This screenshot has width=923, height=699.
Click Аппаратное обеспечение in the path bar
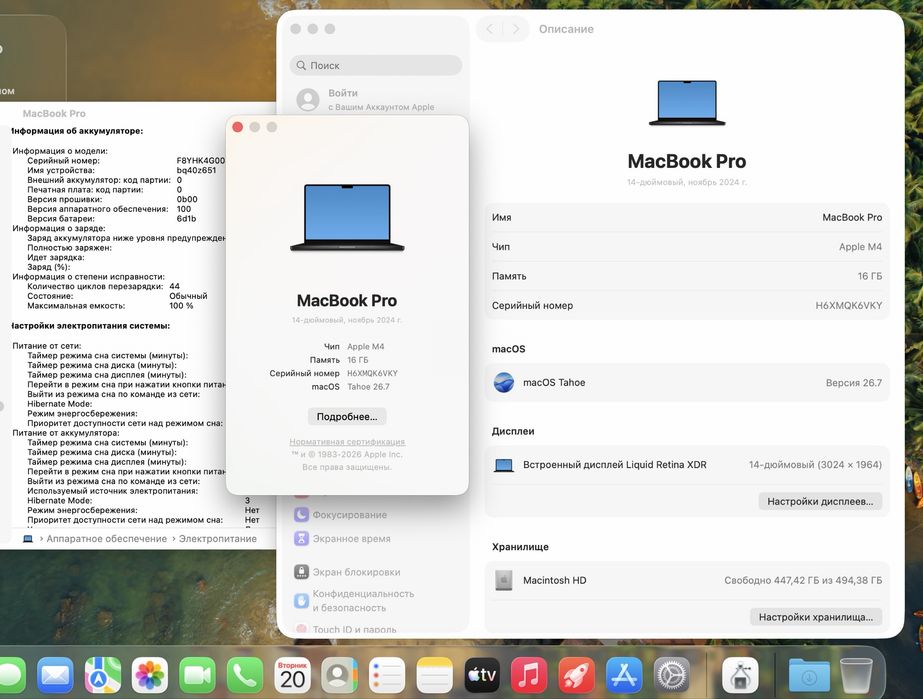click(107, 538)
